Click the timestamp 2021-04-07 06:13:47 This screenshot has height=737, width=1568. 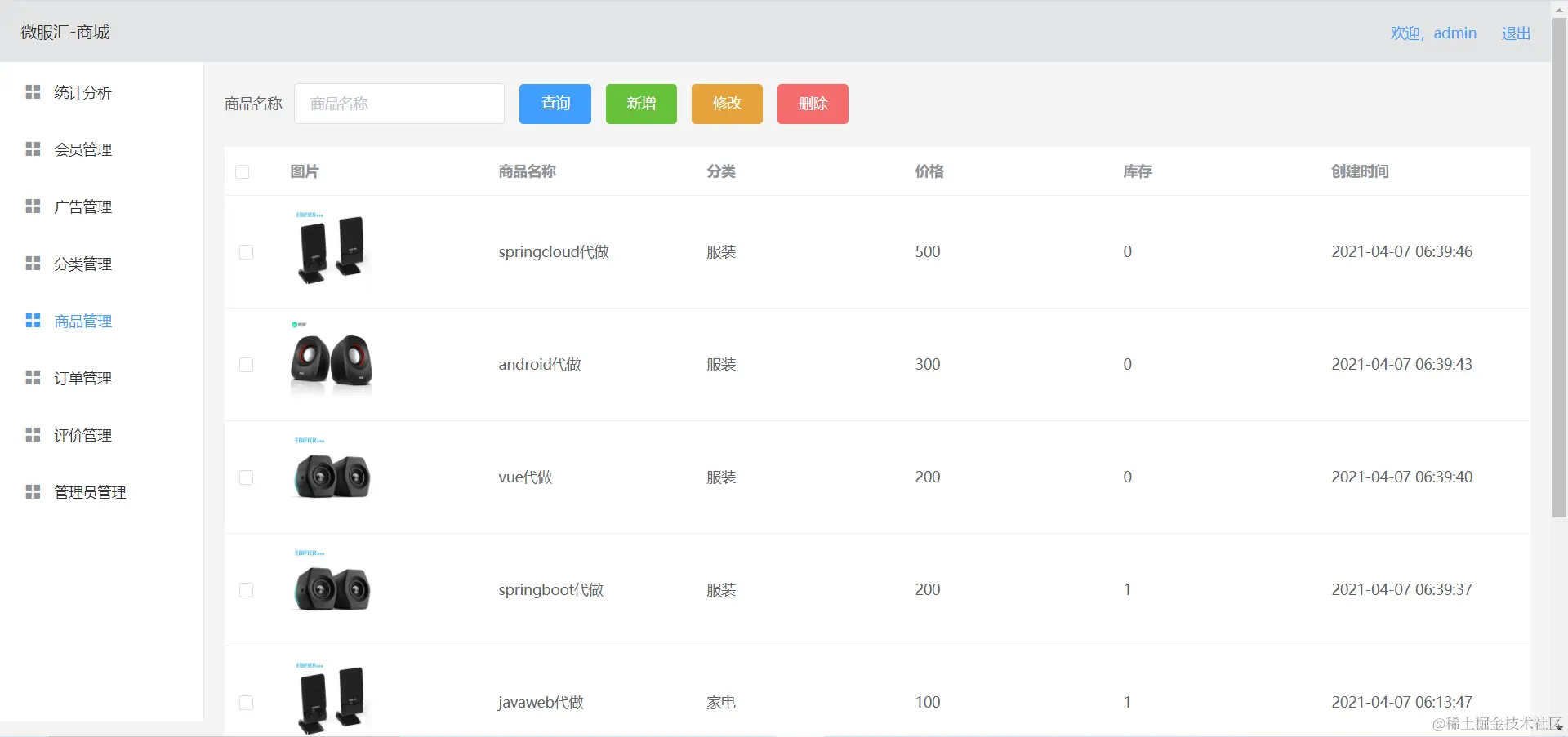tap(1402, 703)
